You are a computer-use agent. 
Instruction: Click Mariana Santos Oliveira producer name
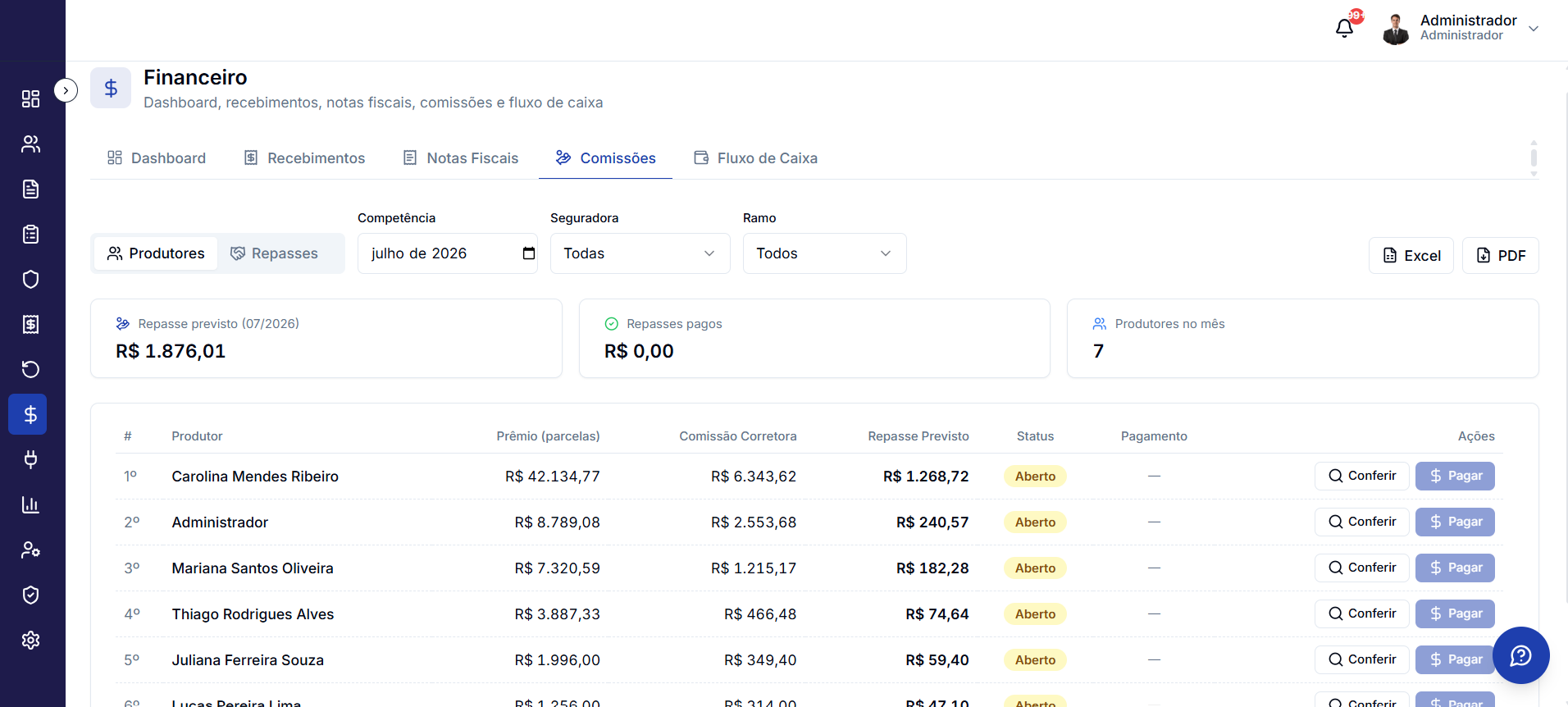[253, 568]
